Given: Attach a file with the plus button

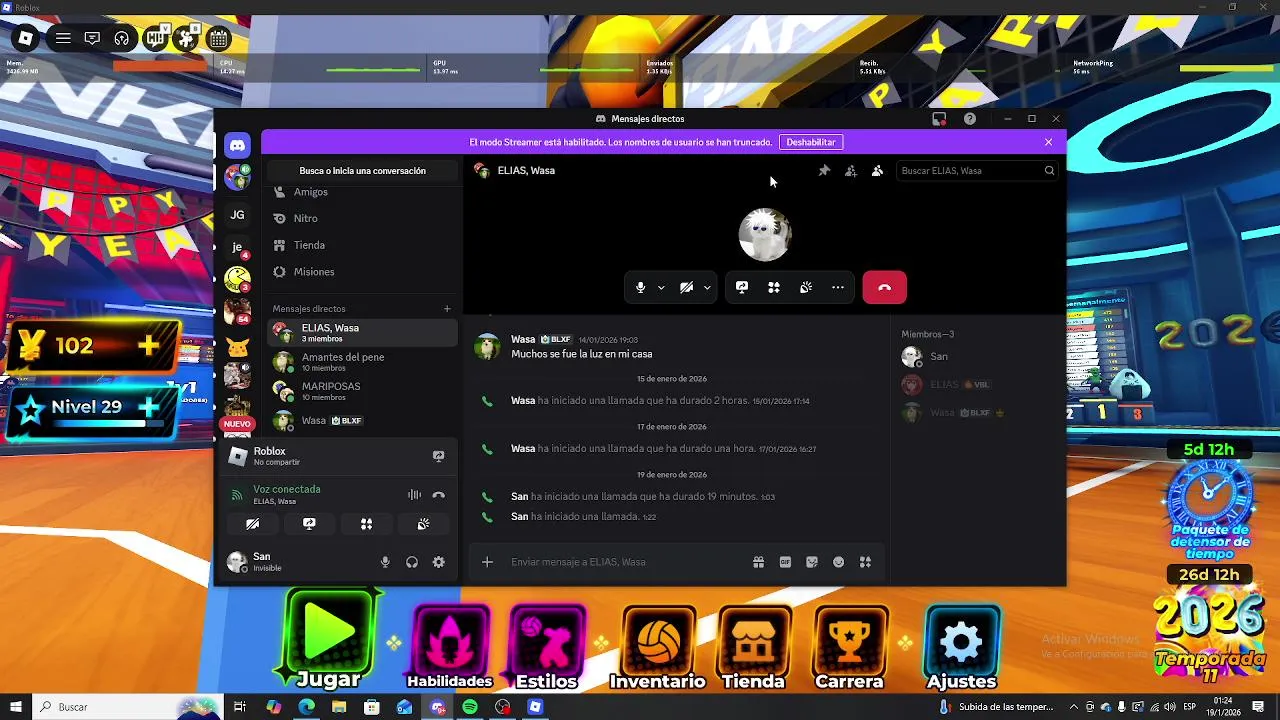Looking at the screenshot, I should 487,562.
